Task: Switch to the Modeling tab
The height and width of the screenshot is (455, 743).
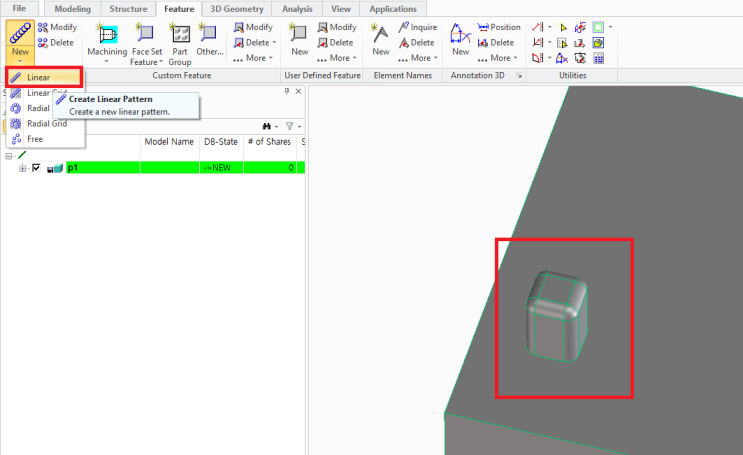Action: 72,9
